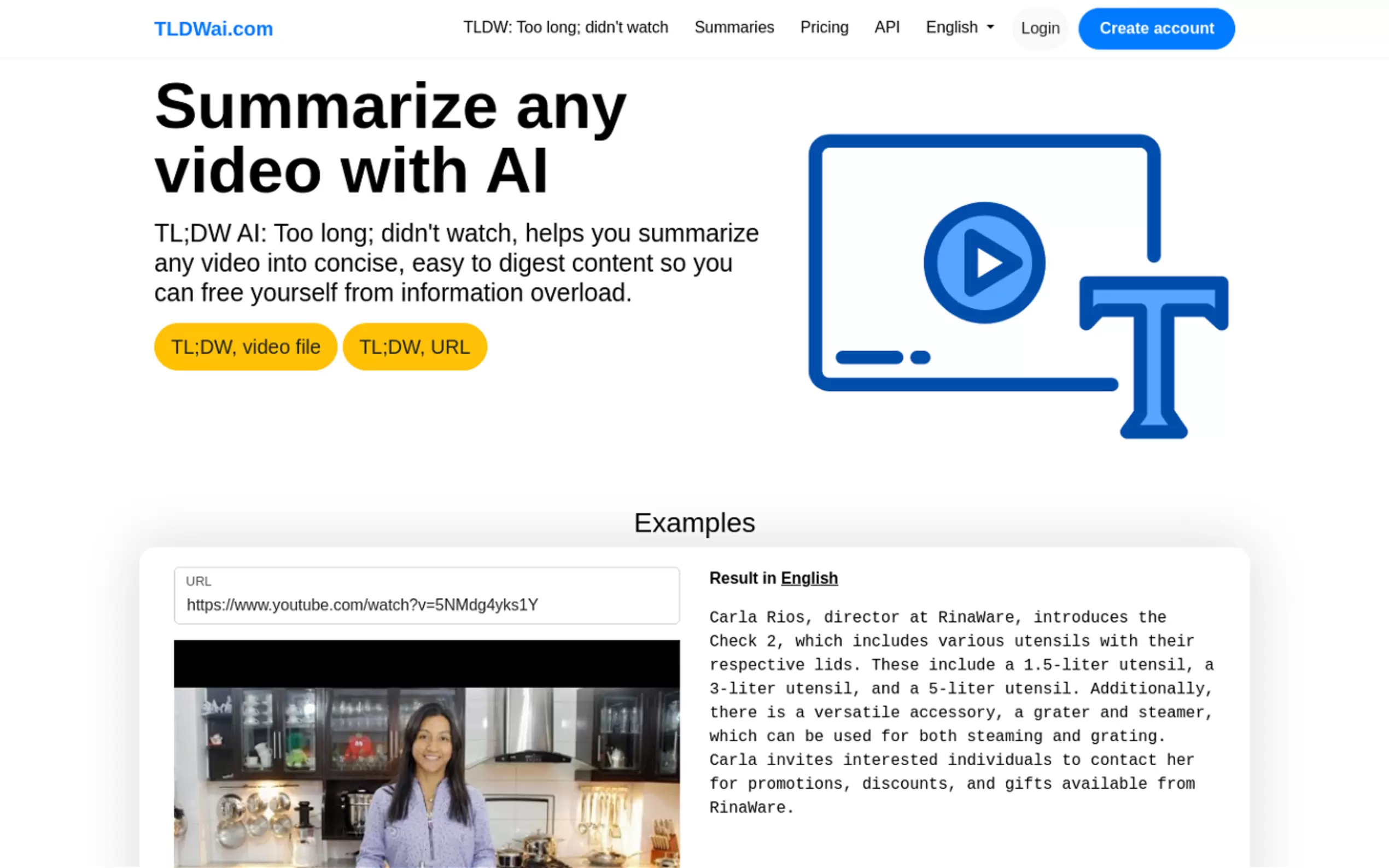1389x868 pixels.
Task: Open TLDW: Too long; didn't watch page
Action: [565, 27]
